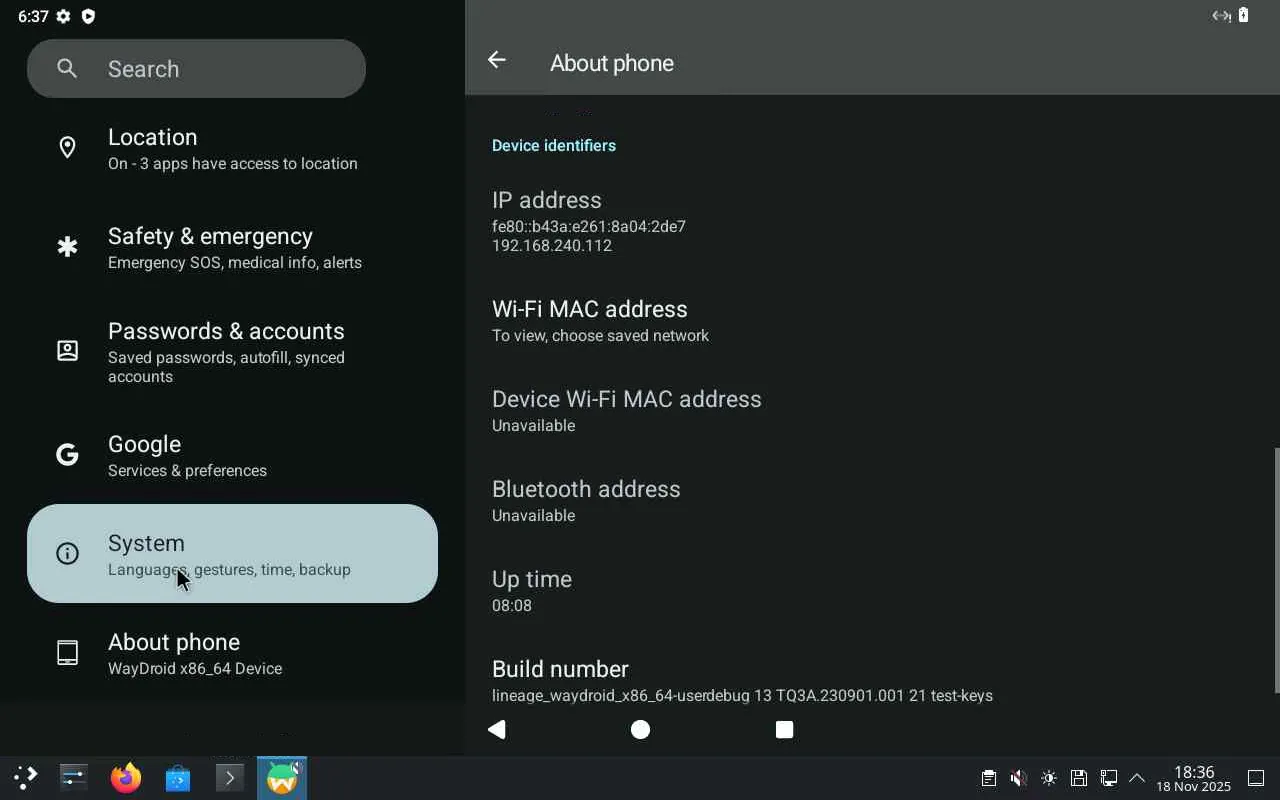This screenshot has height=800, width=1280.
Task: Expand the hidden system tray icons arrow
Action: point(1137,778)
